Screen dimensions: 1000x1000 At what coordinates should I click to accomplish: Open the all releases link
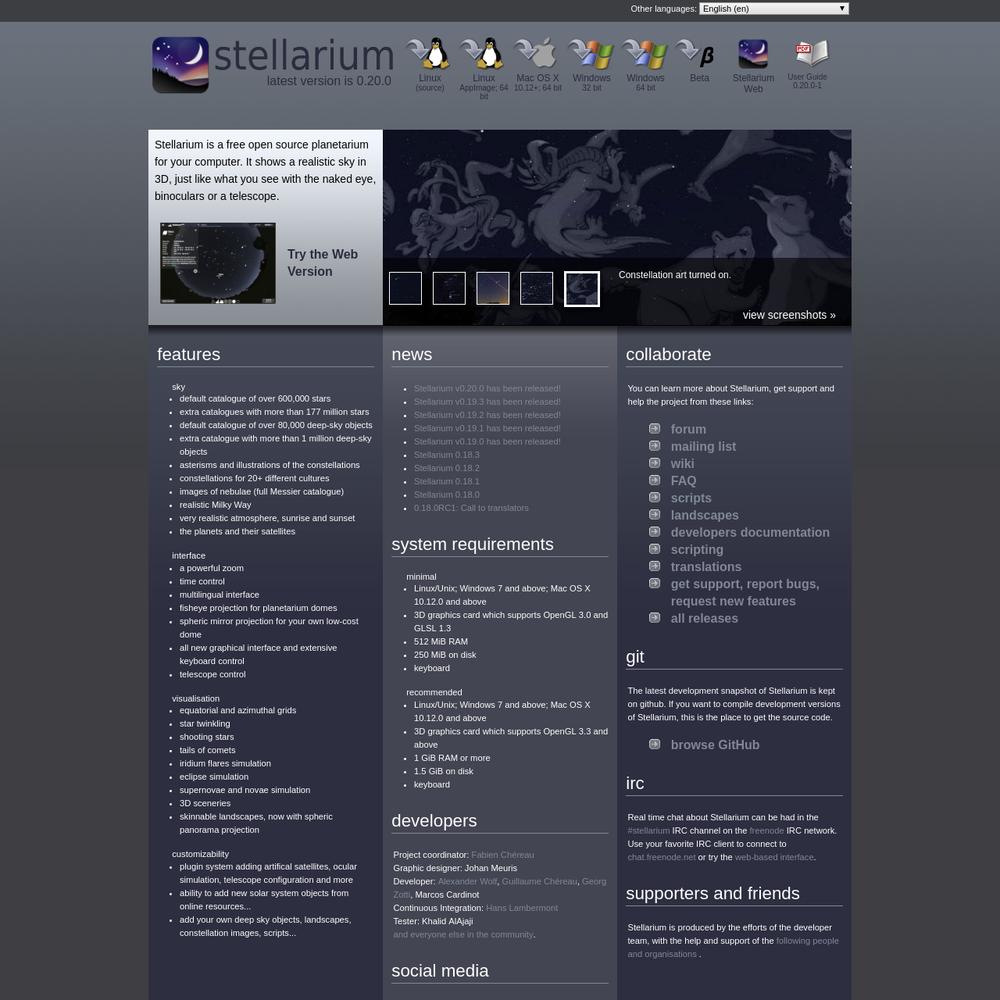point(704,619)
